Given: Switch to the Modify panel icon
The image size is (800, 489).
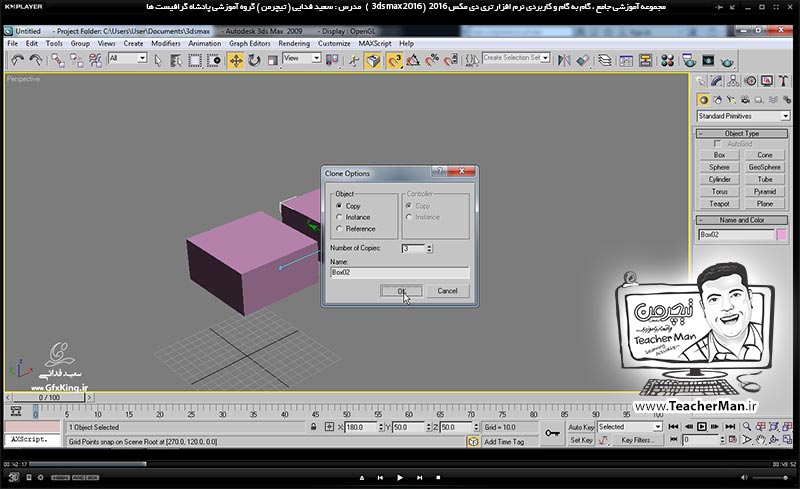Looking at the screenshot, I should coord(716,81).
